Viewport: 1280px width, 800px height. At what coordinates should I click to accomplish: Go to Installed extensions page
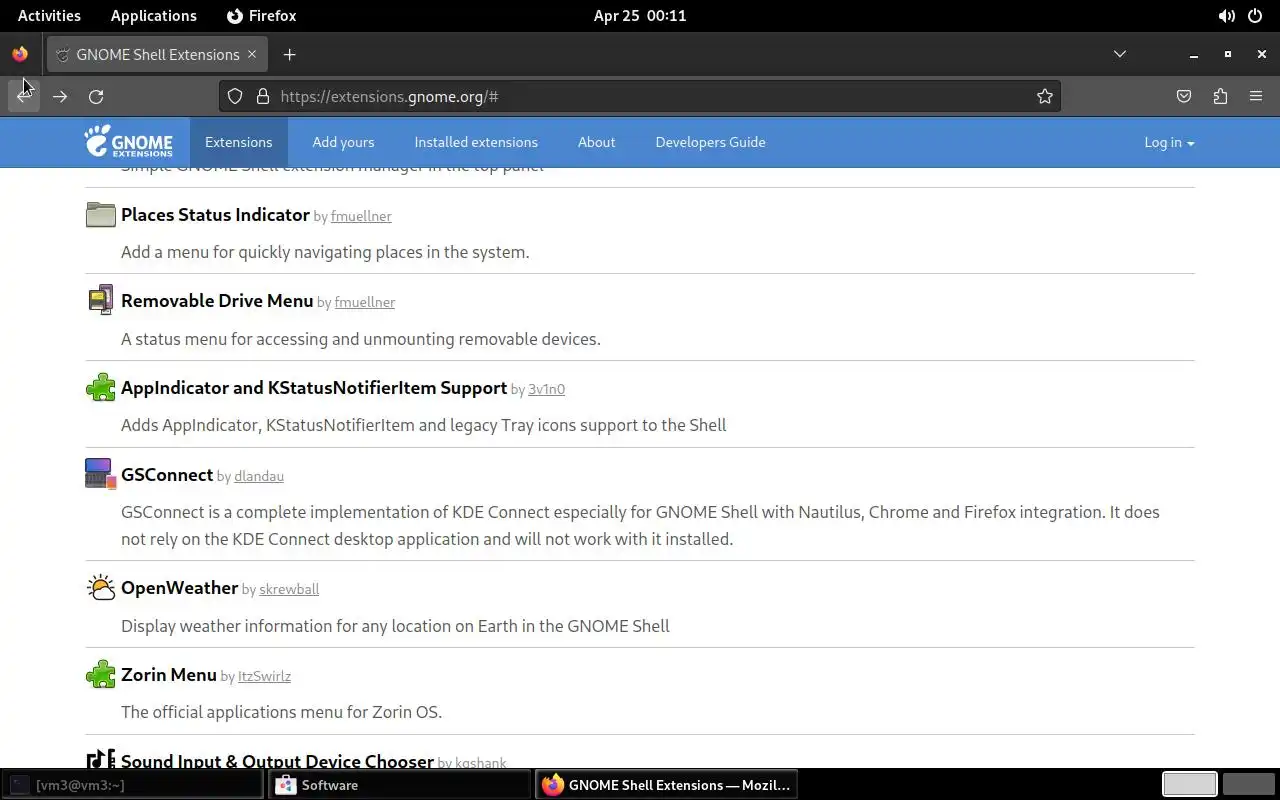pyautogui.click(x=476, y=142)
